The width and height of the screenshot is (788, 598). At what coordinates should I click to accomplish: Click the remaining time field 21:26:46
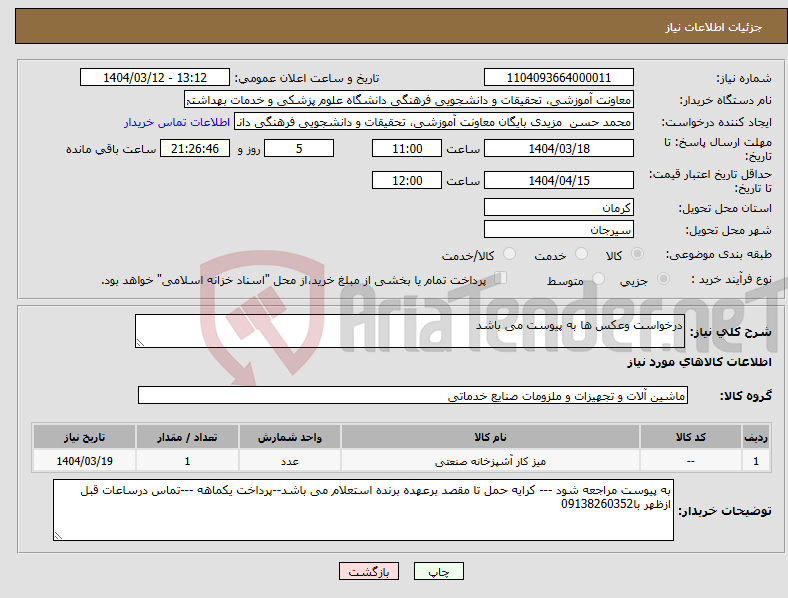(194, 148)
